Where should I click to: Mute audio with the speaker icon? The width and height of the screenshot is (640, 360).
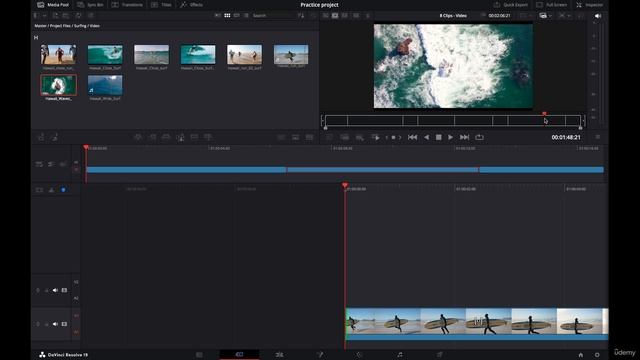click(x=598, y=16)
